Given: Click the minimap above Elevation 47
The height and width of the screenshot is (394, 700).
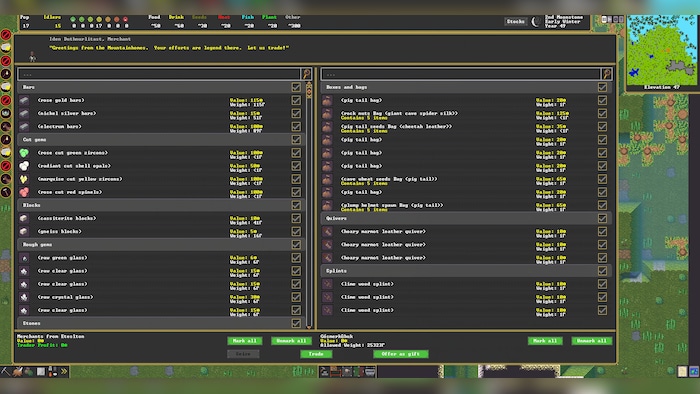Looking at the screenshot, I should click(662, 50).
